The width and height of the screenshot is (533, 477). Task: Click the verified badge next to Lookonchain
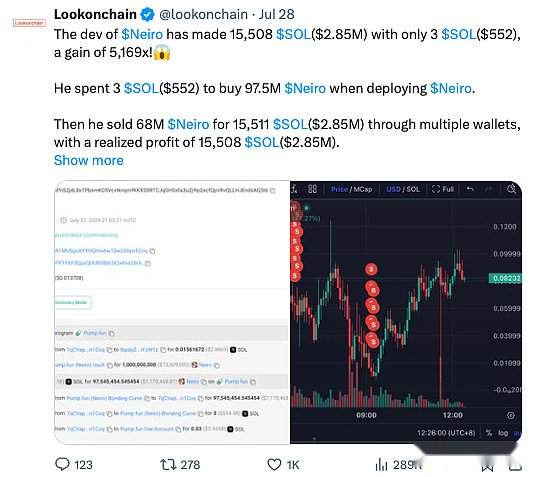[147, 14]
